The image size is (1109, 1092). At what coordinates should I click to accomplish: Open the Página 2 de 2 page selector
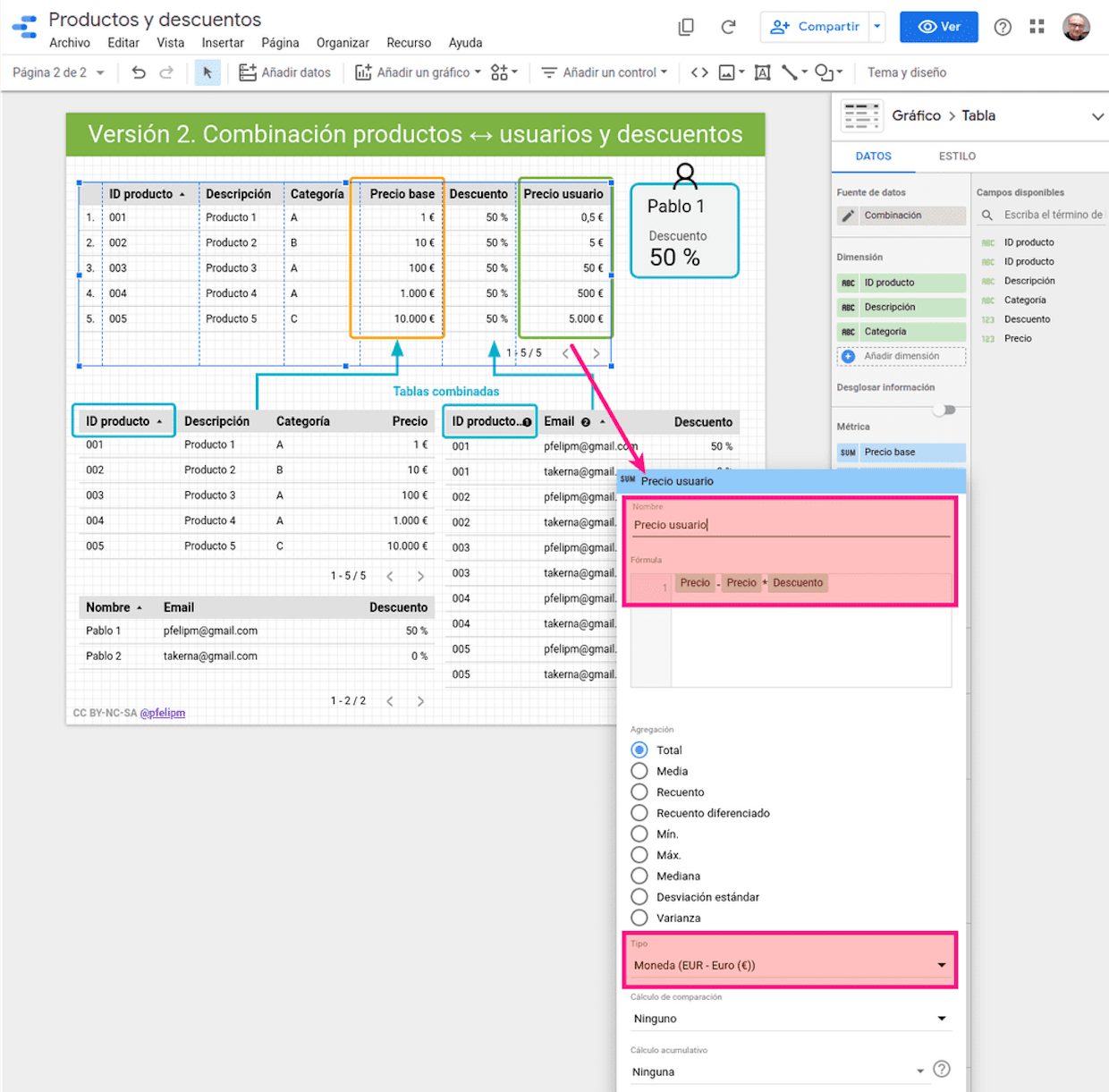click(x=58, y=72)
